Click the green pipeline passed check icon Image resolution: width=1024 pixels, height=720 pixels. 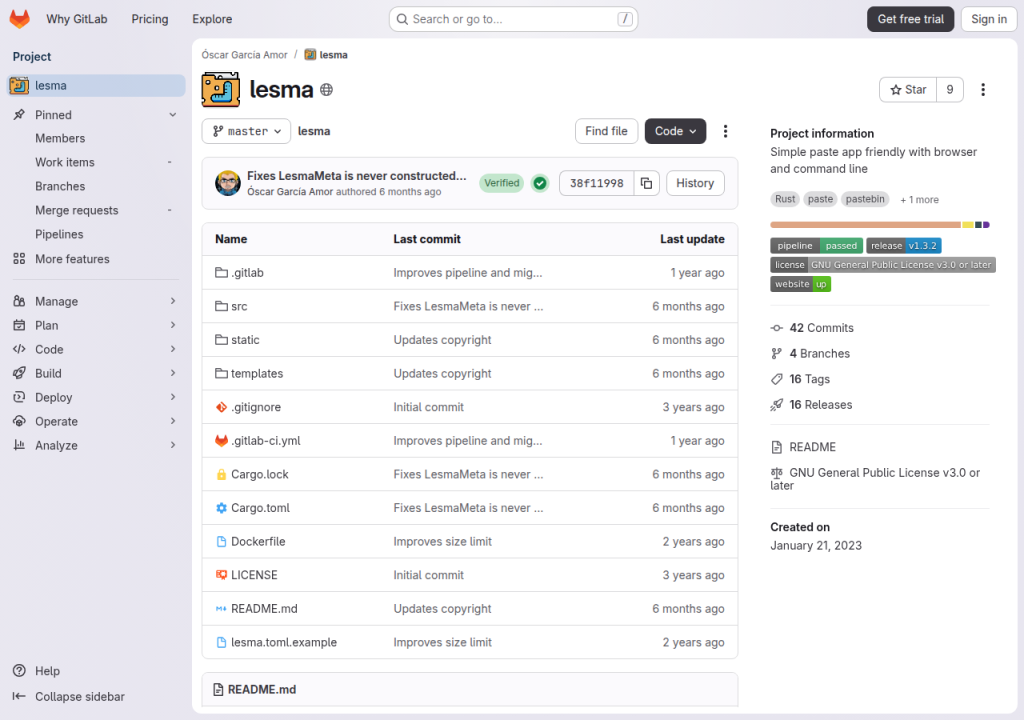(x=540, y=184)
